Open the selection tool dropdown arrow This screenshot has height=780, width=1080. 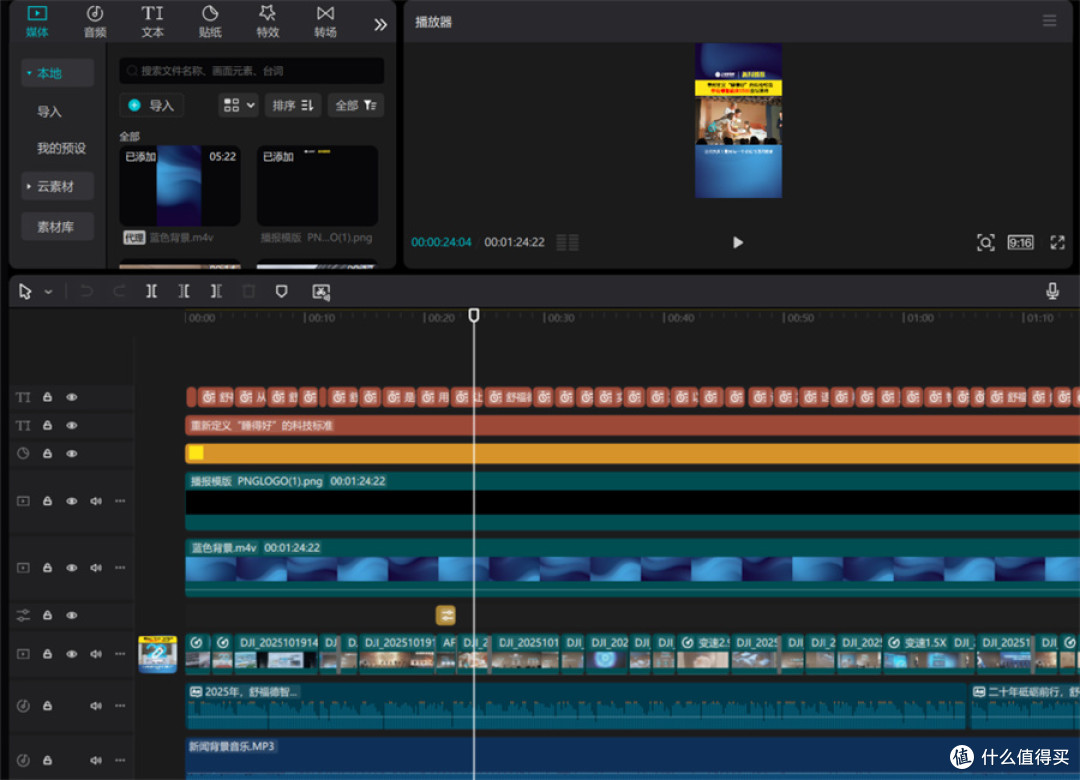pyautogui.click(x=48, y=292)
